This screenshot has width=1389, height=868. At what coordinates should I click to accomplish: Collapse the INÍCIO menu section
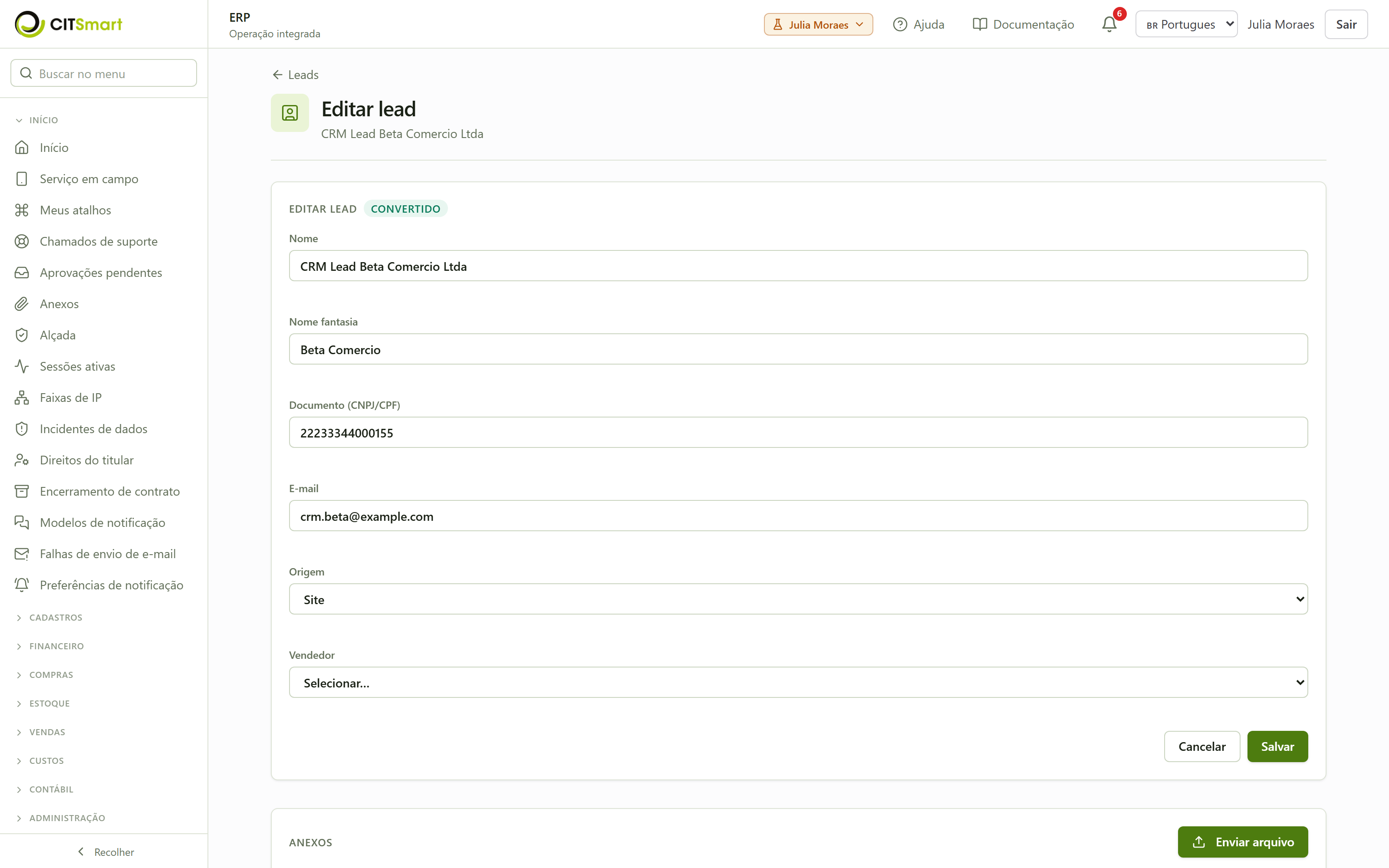[x=38, y=120]
